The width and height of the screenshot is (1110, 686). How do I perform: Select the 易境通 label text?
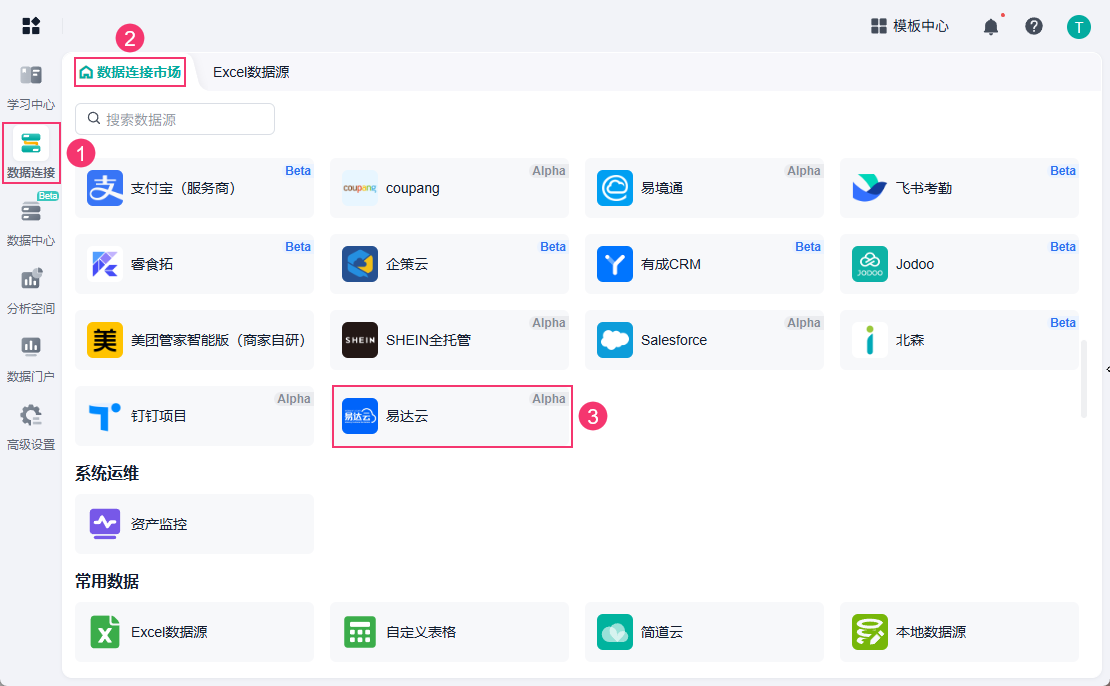click(x=662, y=188)
